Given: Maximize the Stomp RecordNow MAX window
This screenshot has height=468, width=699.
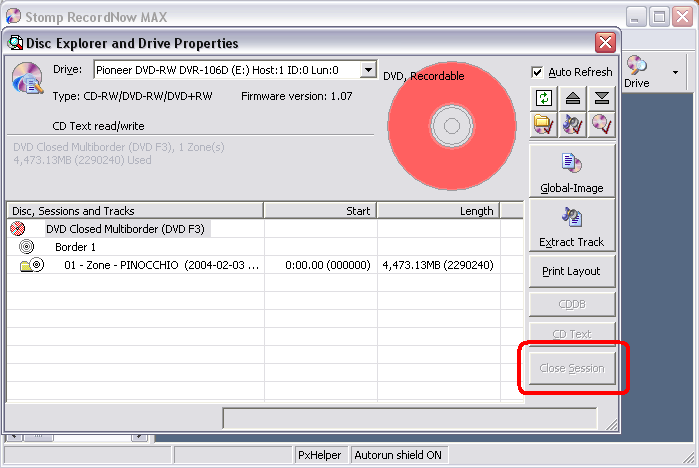Looking at the screenshot, I should point(659,17).
